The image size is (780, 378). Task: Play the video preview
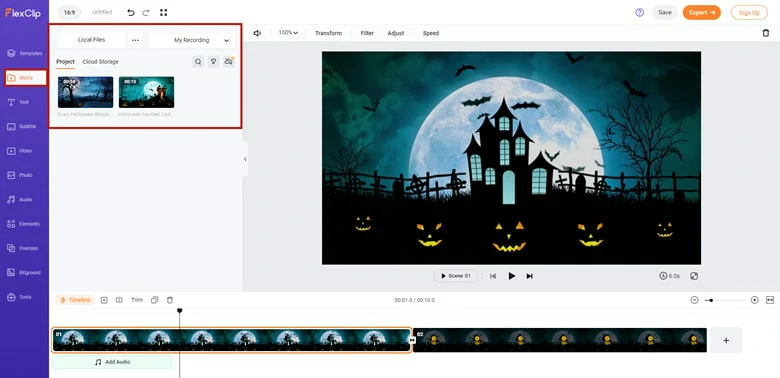(x=511, y=276)
